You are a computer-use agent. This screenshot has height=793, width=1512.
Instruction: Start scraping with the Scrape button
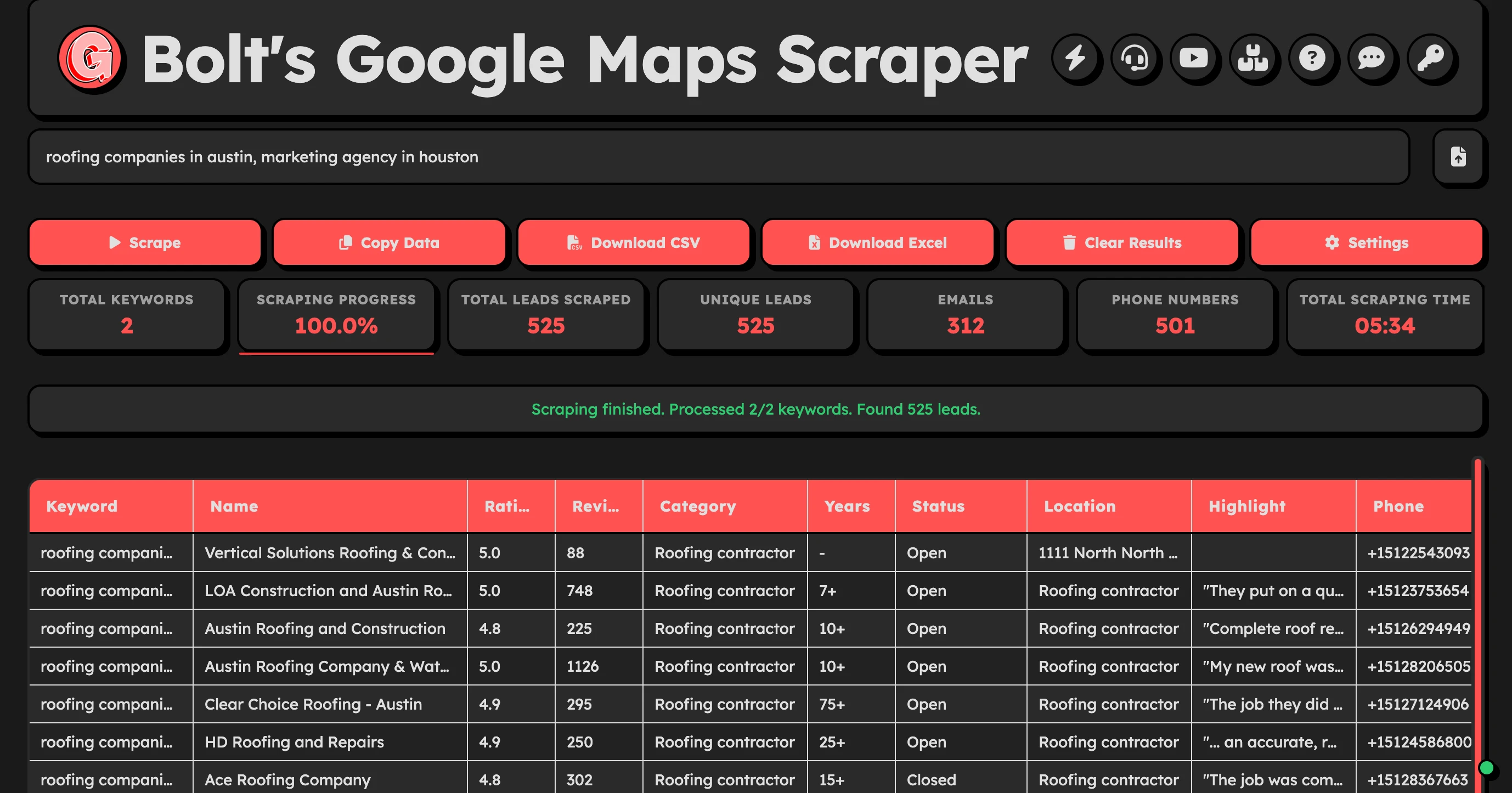coord(145,242)
